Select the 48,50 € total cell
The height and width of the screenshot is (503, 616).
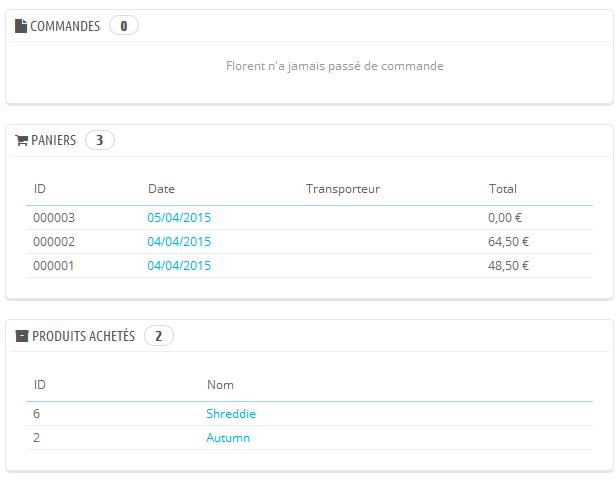point(508,266)
